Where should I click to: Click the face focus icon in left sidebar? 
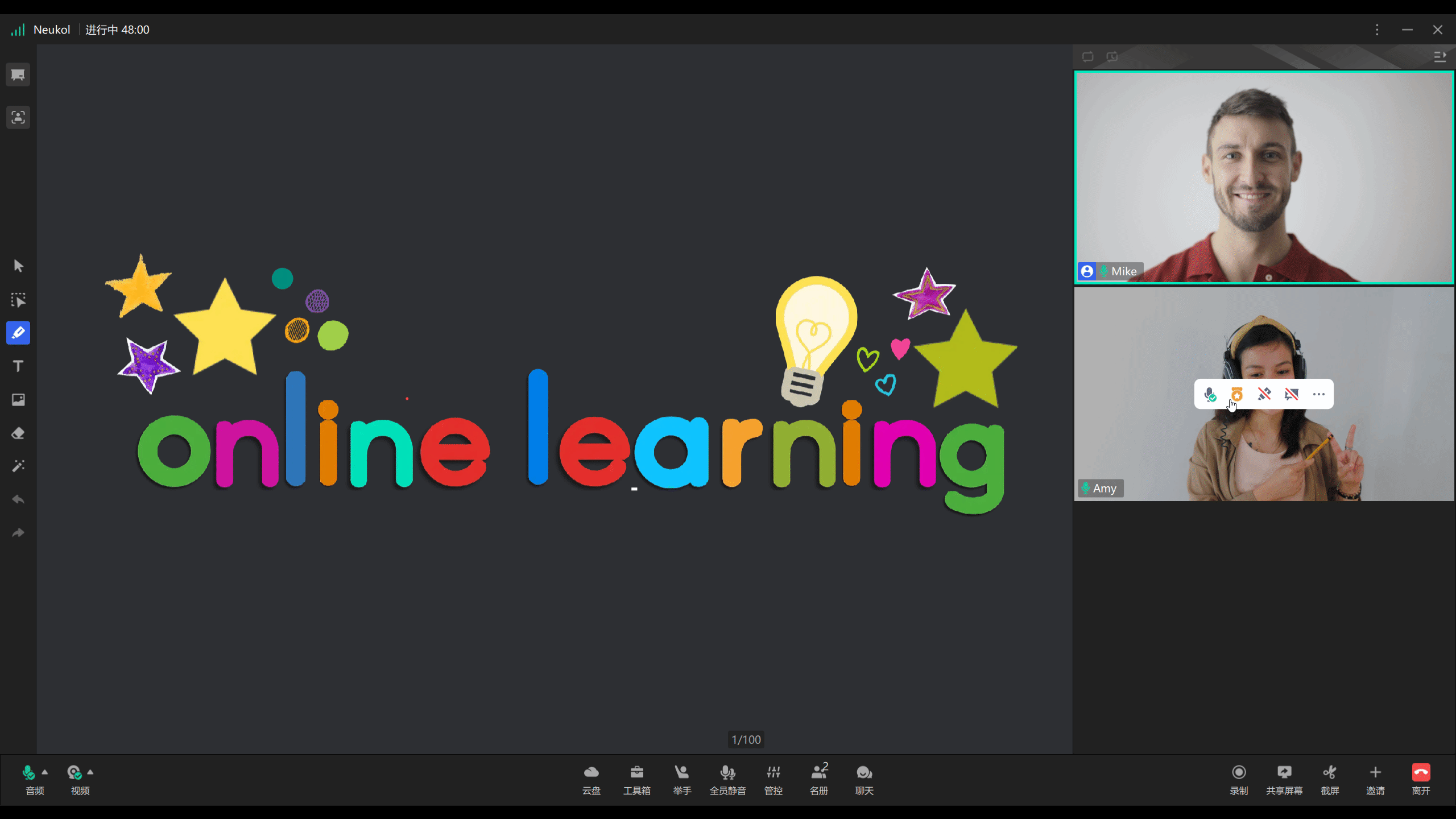point(18,117)
